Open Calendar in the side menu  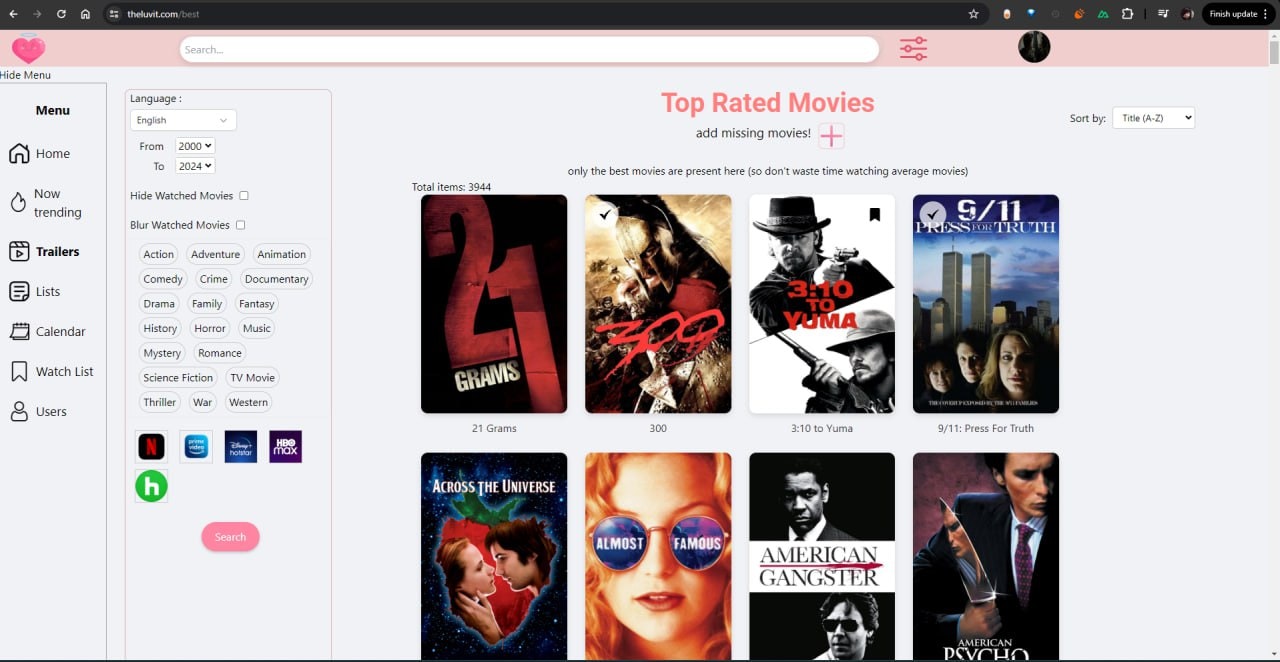tap(48, 332)
